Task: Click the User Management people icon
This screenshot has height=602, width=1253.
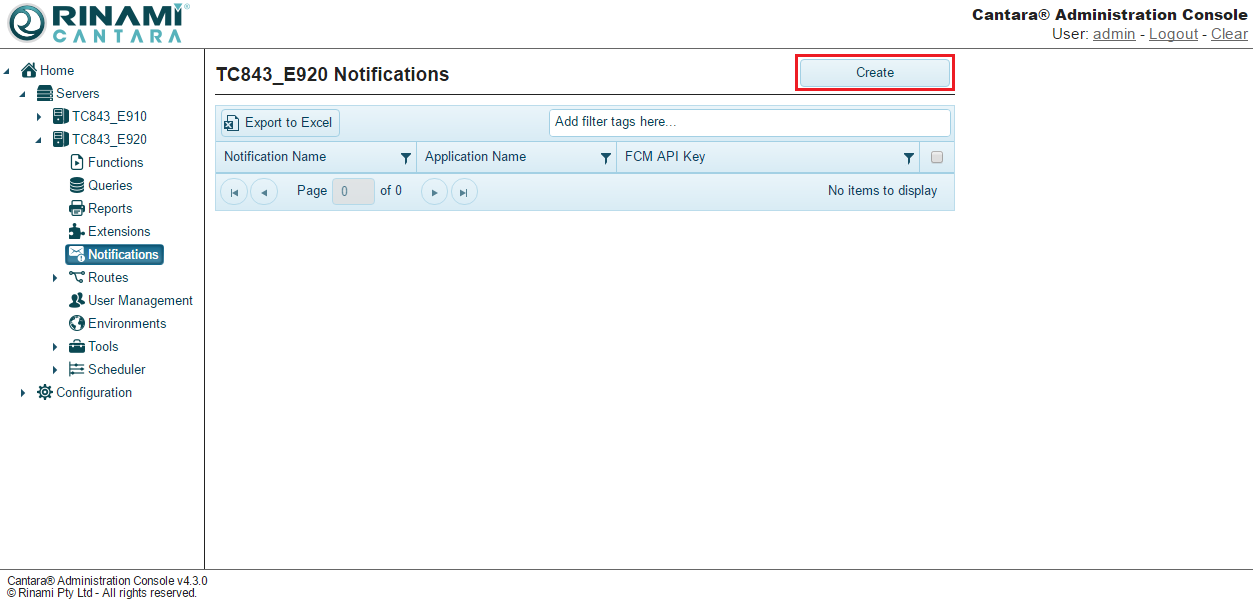Action: click(x=77, y=300)
